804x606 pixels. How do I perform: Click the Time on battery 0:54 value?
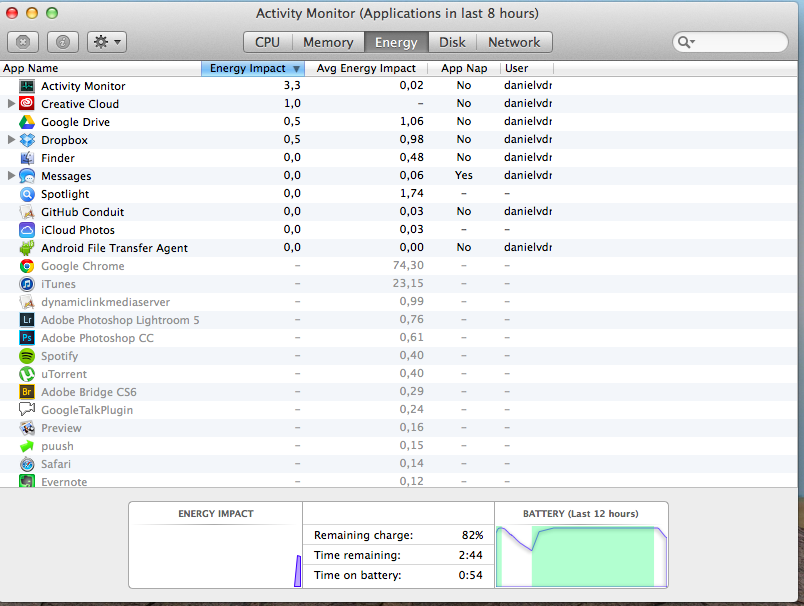[470, 575]
